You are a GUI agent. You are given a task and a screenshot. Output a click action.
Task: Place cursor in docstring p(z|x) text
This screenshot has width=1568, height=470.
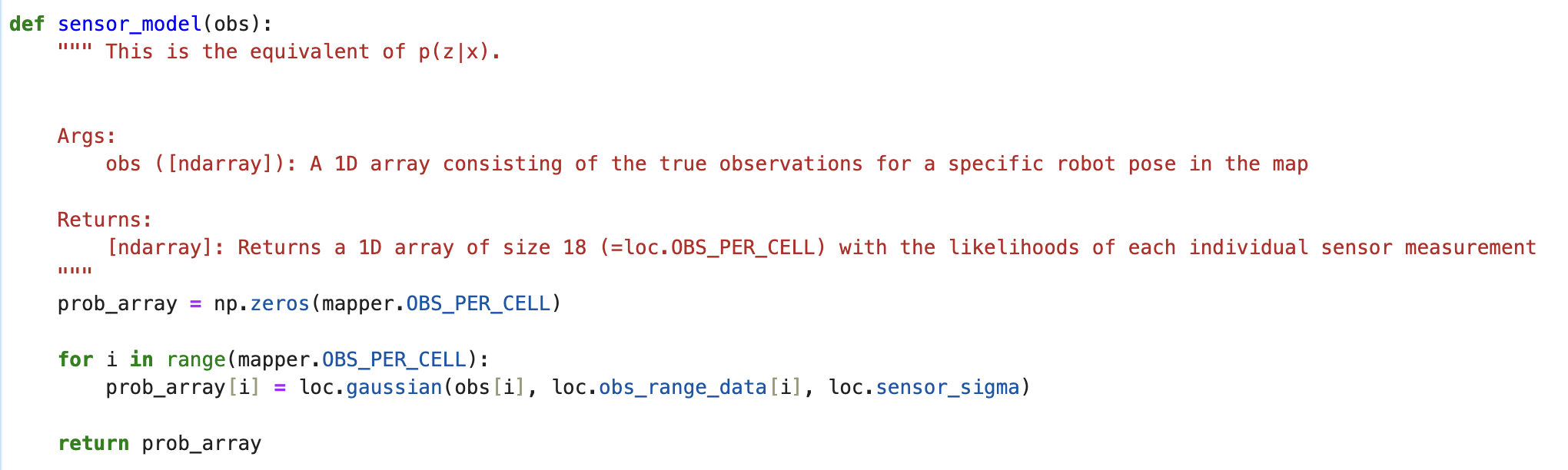pos(453,51)
